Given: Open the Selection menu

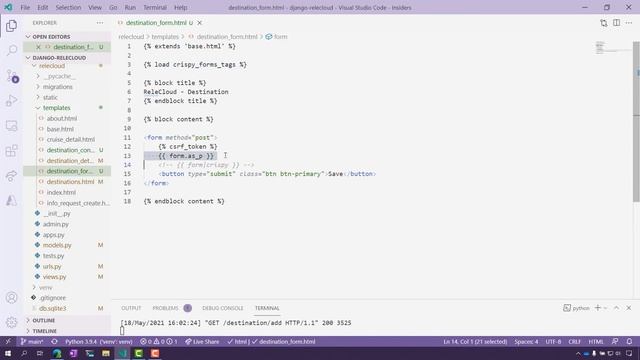Looking at the screenshot, I should click(68, 7).
